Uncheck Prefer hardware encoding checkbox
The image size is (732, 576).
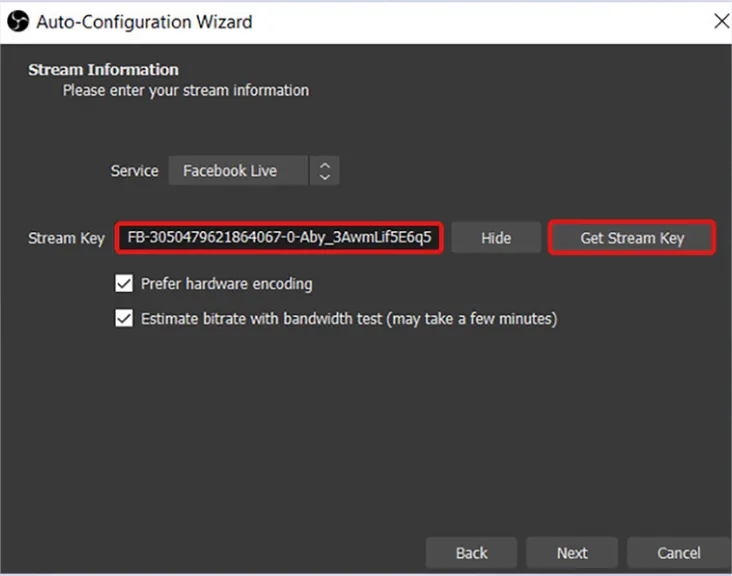tap(124, 283)
